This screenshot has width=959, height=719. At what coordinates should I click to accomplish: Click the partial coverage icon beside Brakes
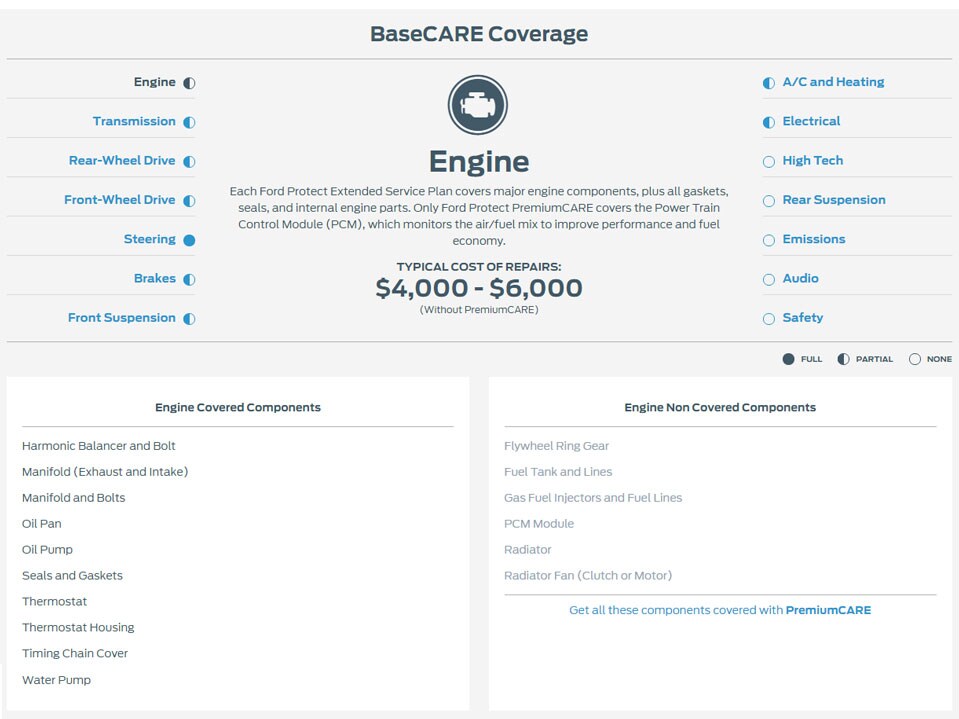(190, 279)
